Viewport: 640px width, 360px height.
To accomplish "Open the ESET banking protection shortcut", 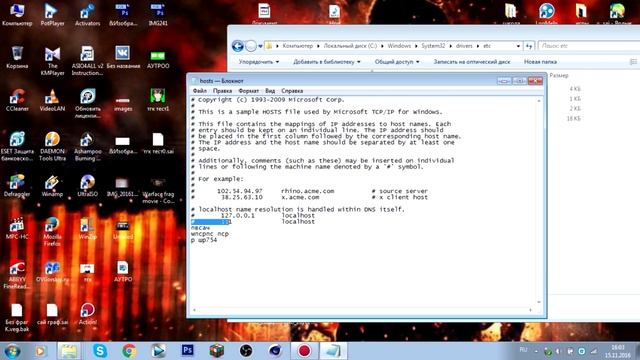I will (17, 146).
